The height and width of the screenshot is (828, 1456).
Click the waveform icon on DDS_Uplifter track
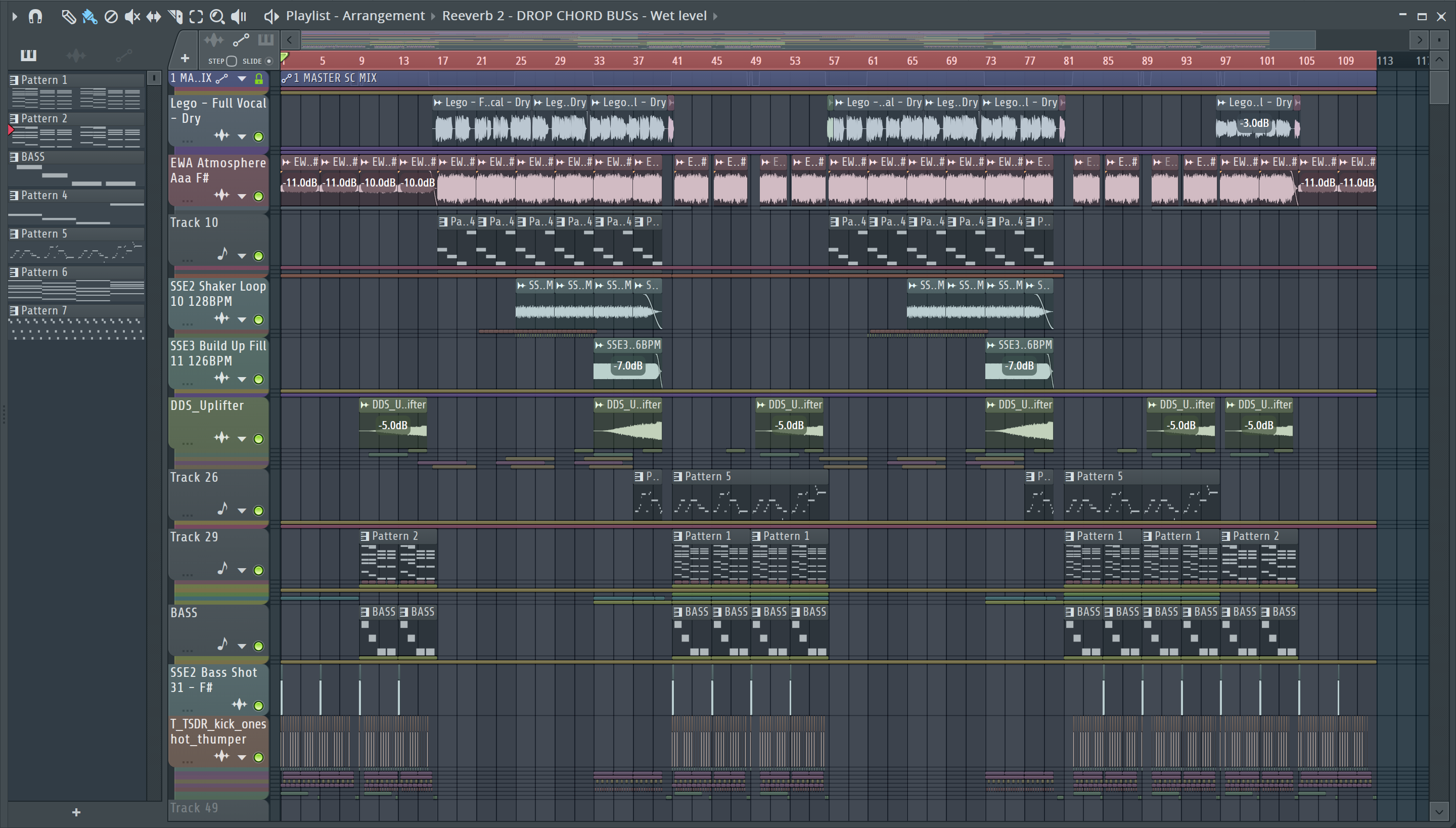point(221,437)
